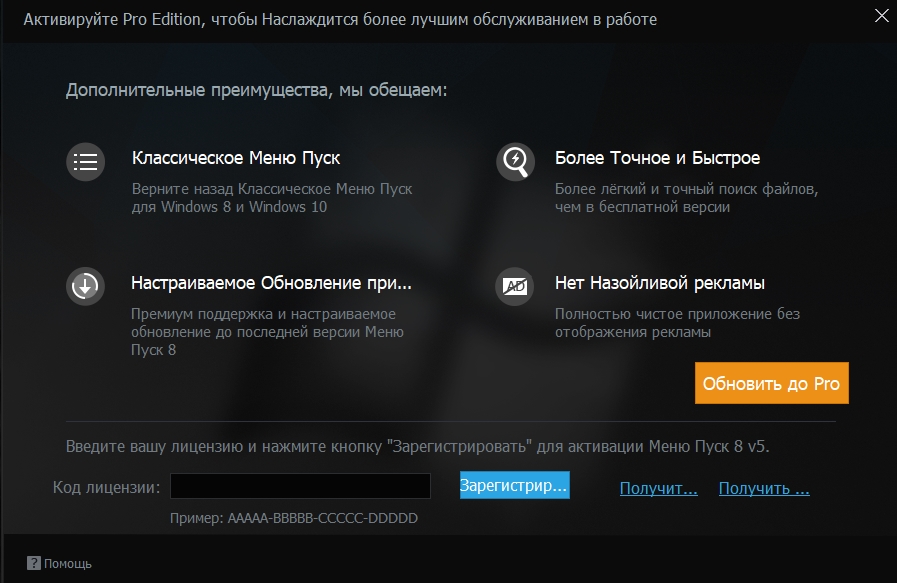Open the Помощь help link
The image size is (897, 583).
68,564
